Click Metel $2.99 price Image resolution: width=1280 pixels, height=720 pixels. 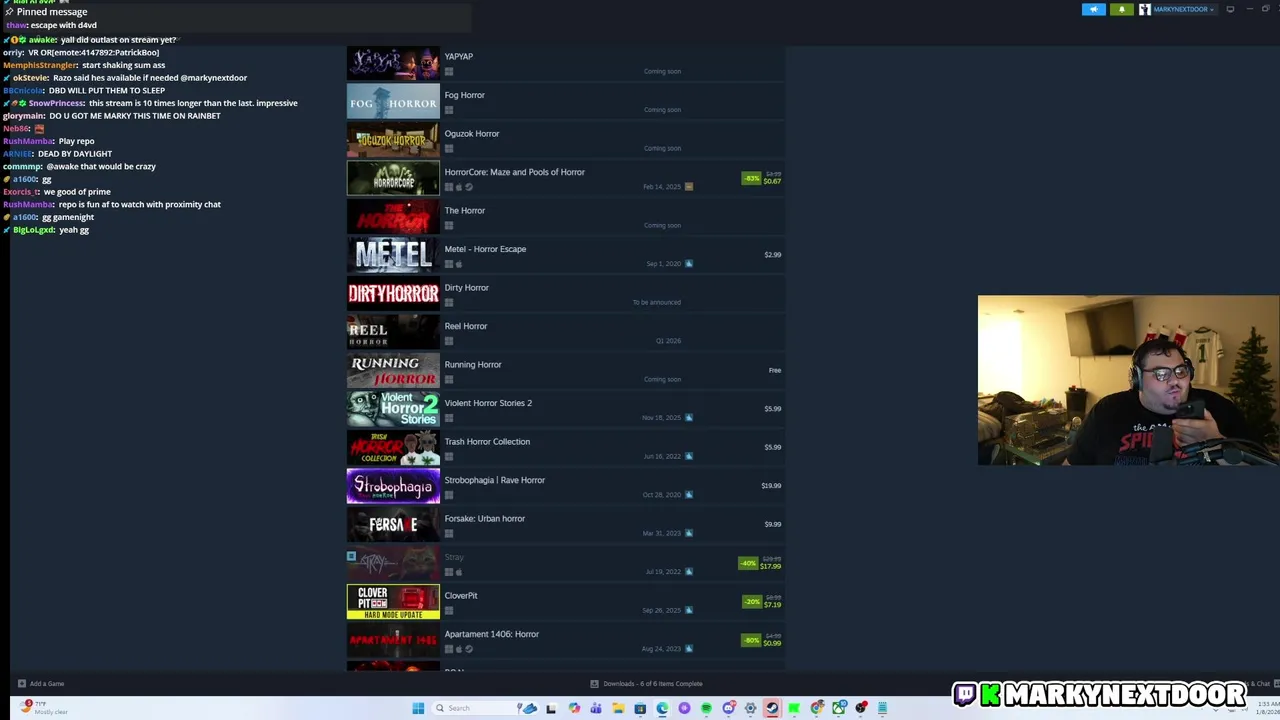pyautogui.click(x=772, y=255)
